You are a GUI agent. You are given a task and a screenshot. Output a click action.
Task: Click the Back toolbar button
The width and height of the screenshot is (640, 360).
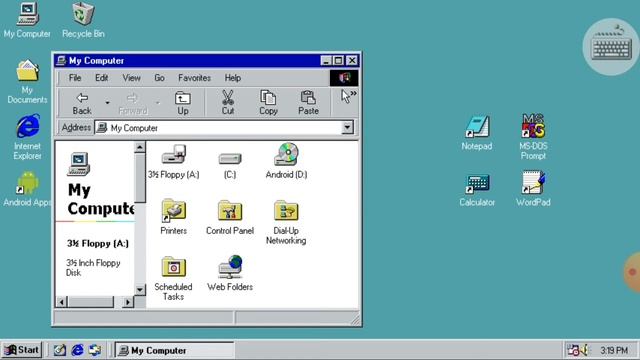82,103
